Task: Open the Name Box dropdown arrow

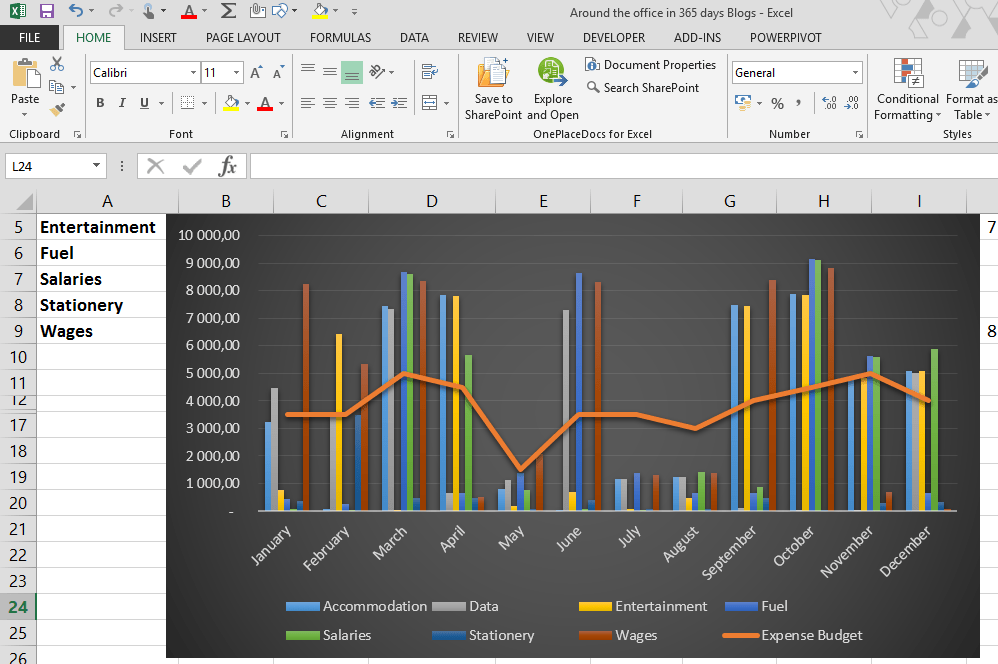Action: click(x=96, y=166)
